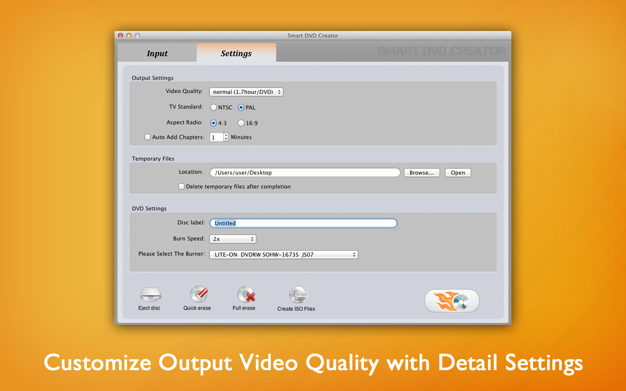
Task: Click the Open button next to Location
Action: coord(458,173)
